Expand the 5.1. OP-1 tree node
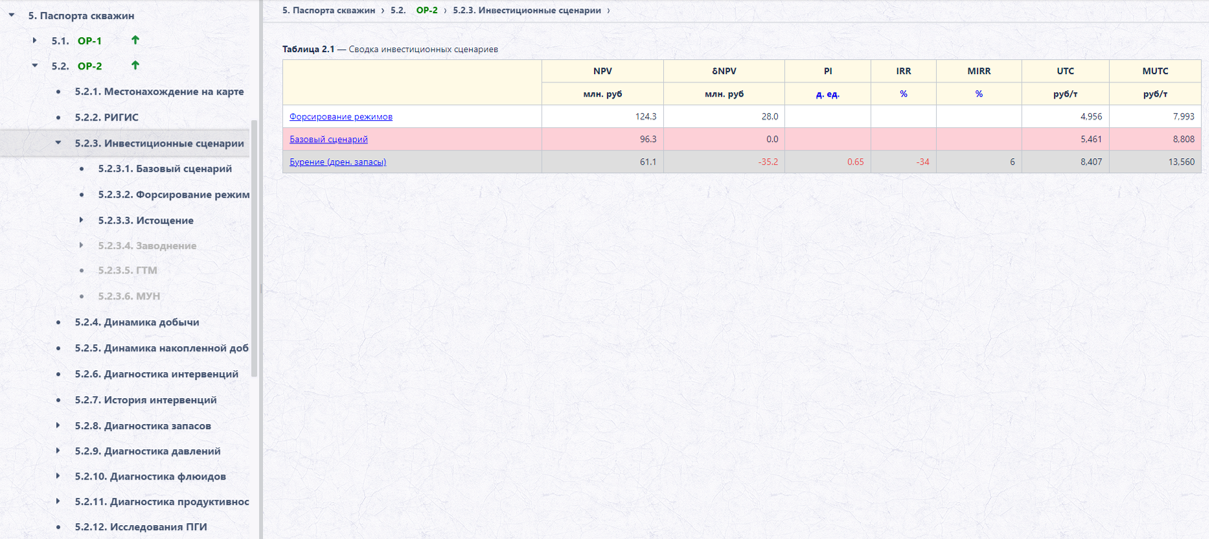The width and height of the screenshot is (1209, 539). point(34,41)
